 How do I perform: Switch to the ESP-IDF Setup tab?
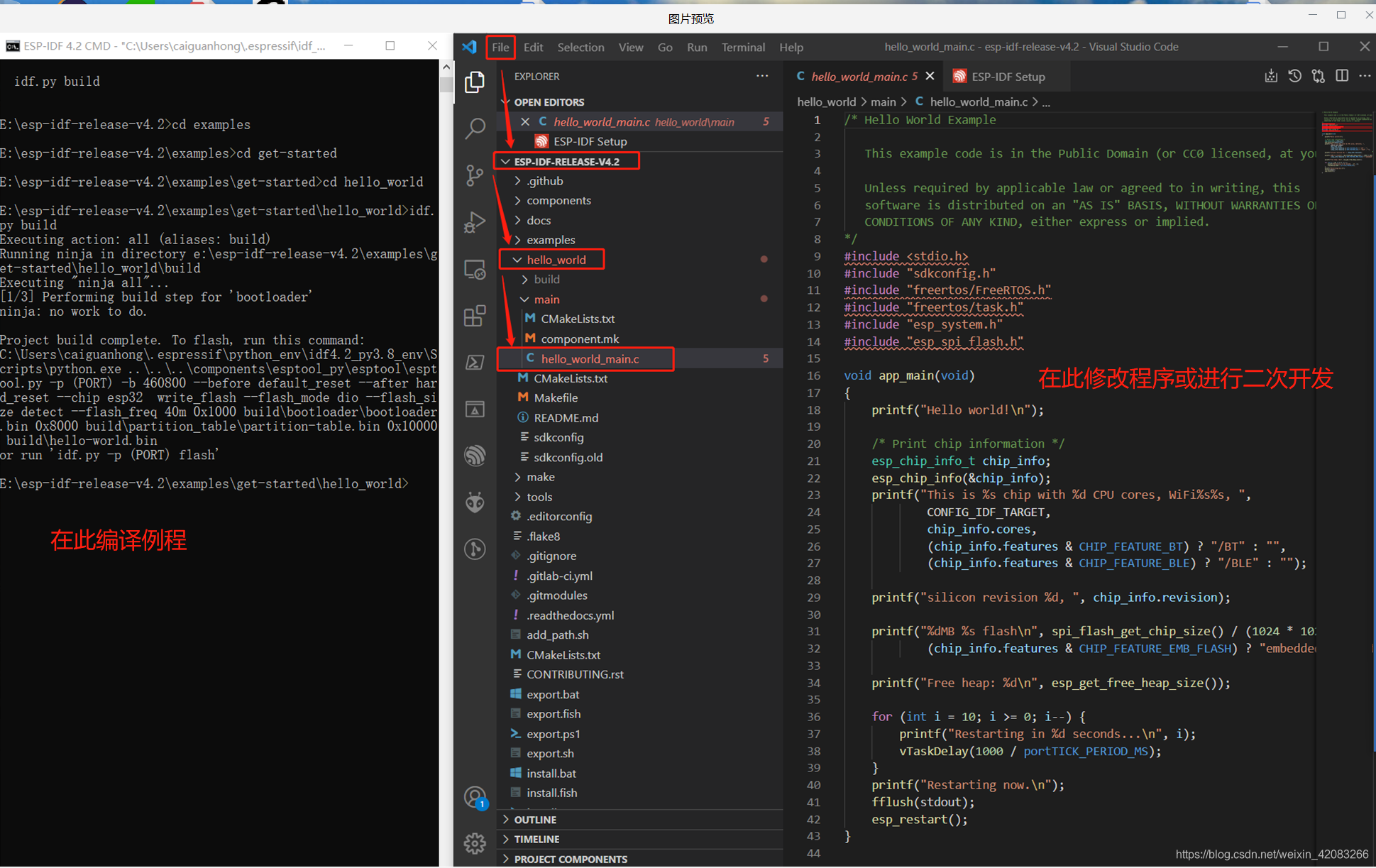point(1007,77)
